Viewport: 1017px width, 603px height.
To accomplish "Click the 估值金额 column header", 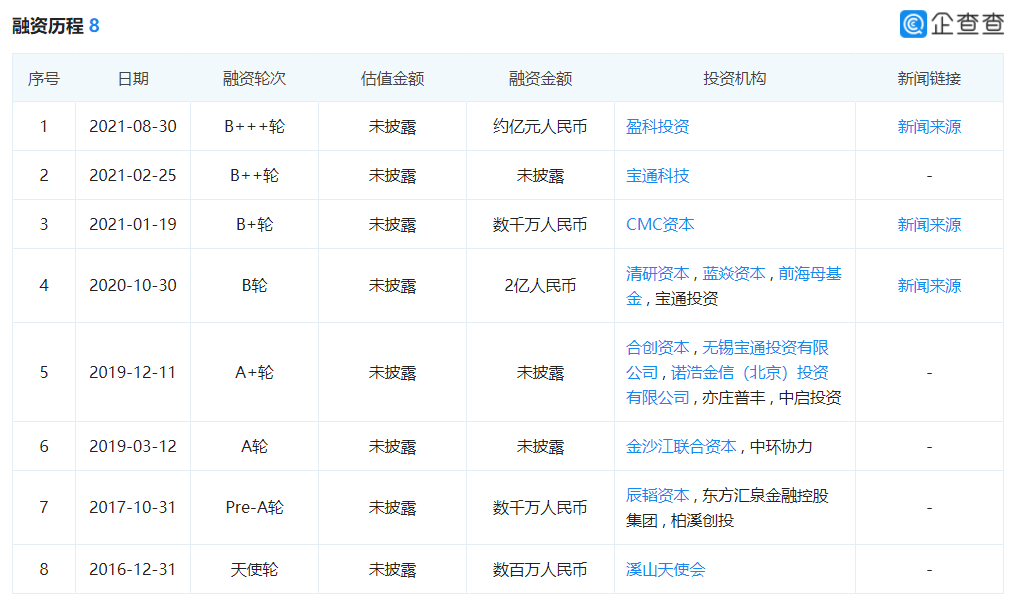I will 392,78.
